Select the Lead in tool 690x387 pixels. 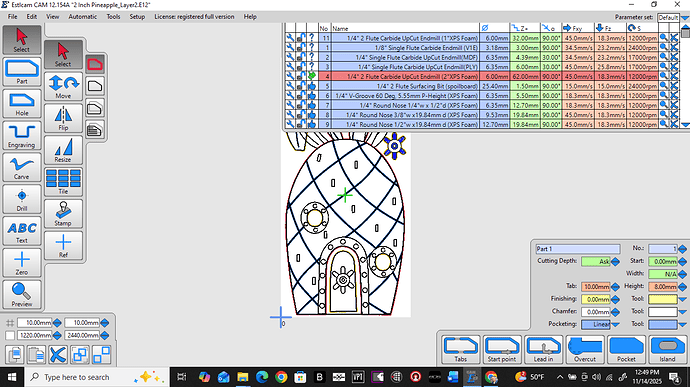(543, 350)
